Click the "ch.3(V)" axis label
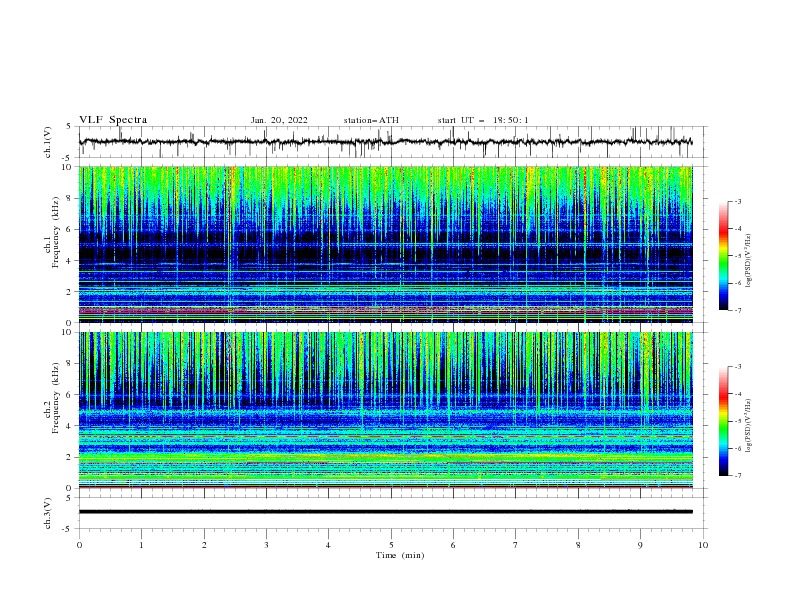Viewport: 792px width, 612px height. point(48,513)
